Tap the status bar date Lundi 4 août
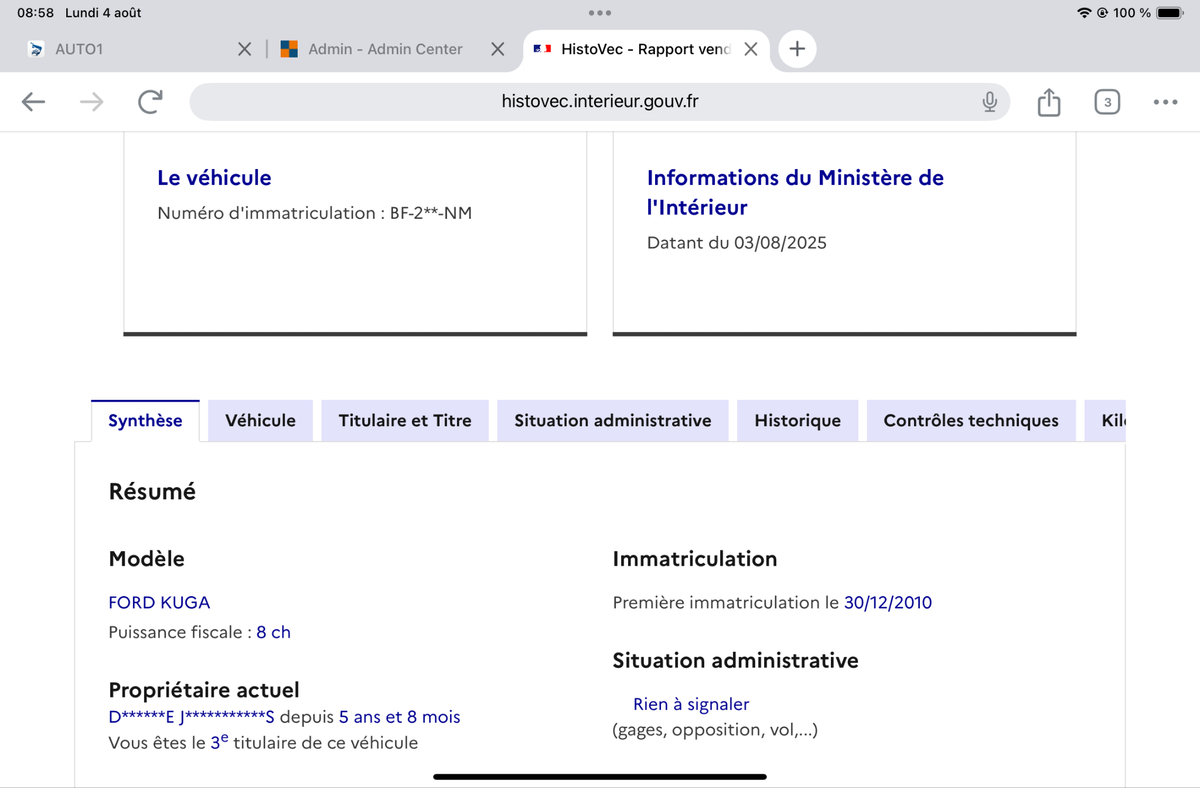Viewport: 1200px width, 788px height. (x=103, y=13)
